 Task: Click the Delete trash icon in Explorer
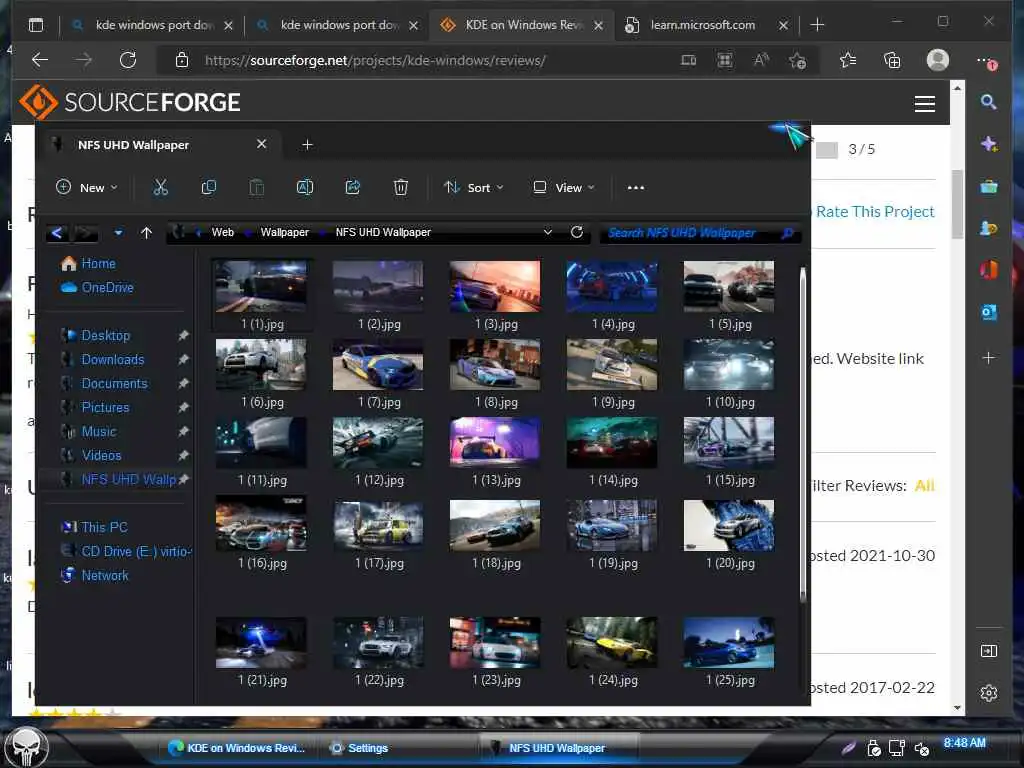pyautogui.click(x=400, y=187)
